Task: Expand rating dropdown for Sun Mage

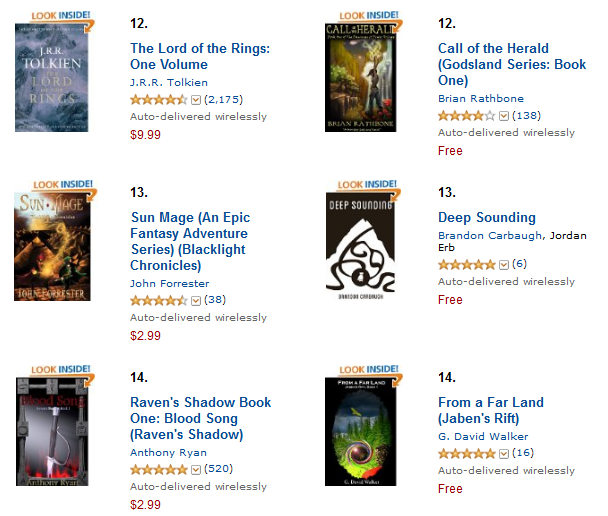Action: click(x=196, y=300)
